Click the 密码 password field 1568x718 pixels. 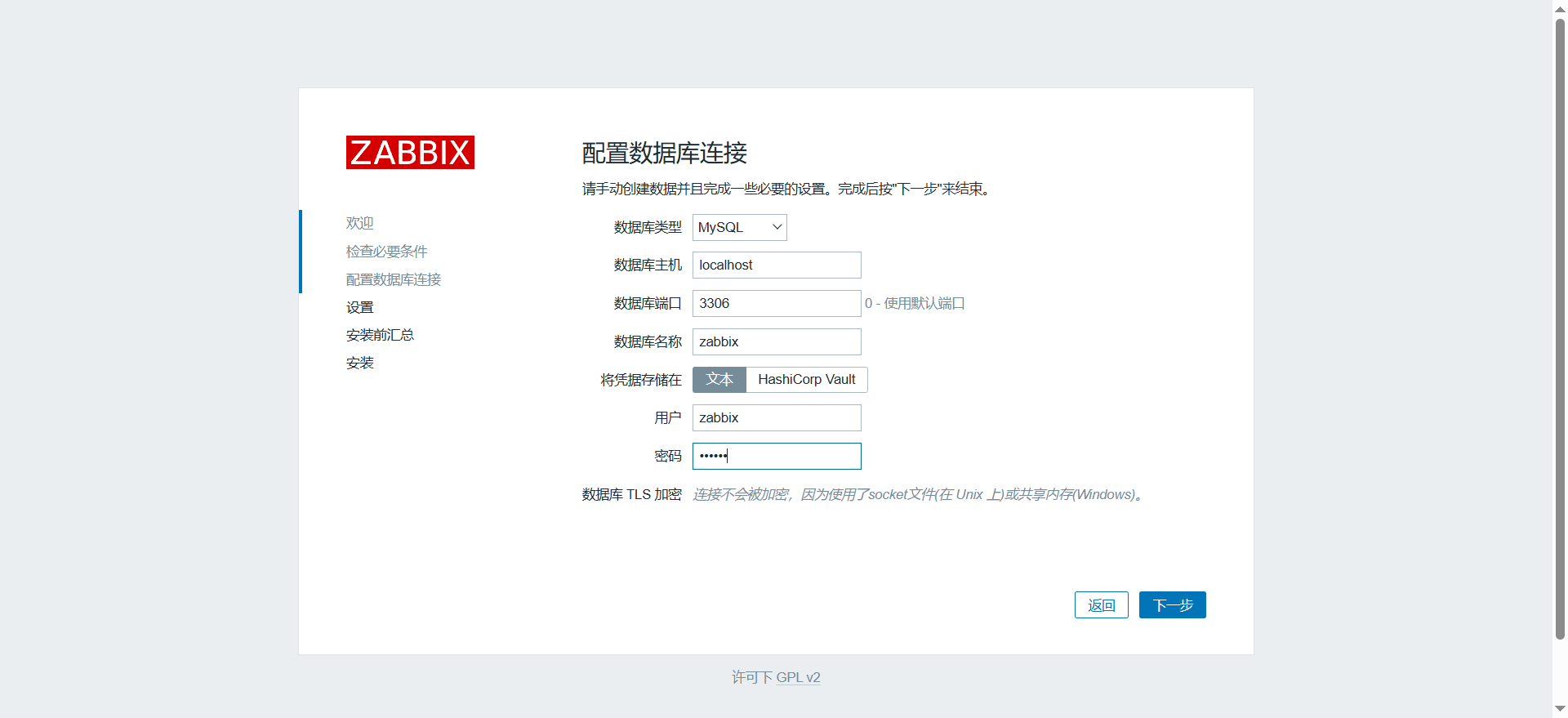point(776,457)
